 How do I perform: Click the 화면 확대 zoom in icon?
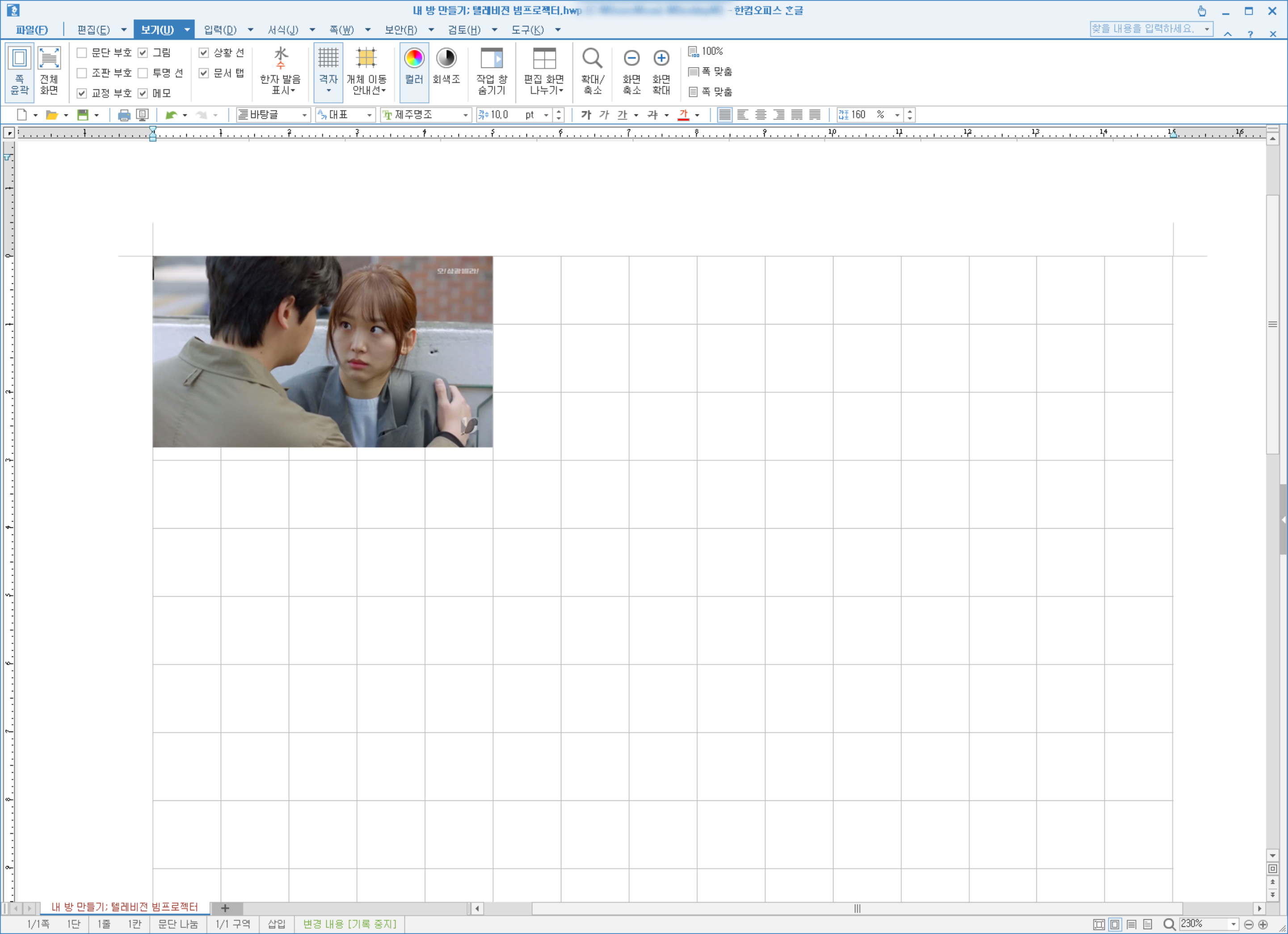[661, 59]
